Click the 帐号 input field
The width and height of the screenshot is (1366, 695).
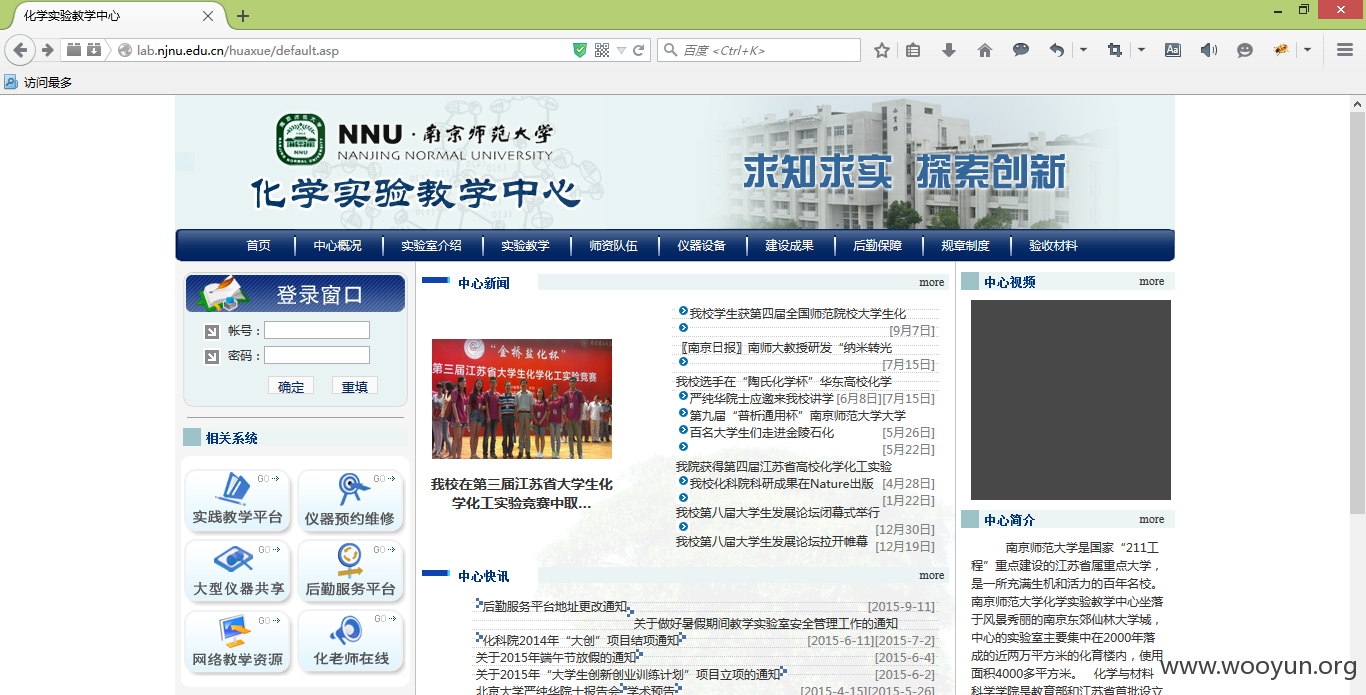[x=317, y=330]
